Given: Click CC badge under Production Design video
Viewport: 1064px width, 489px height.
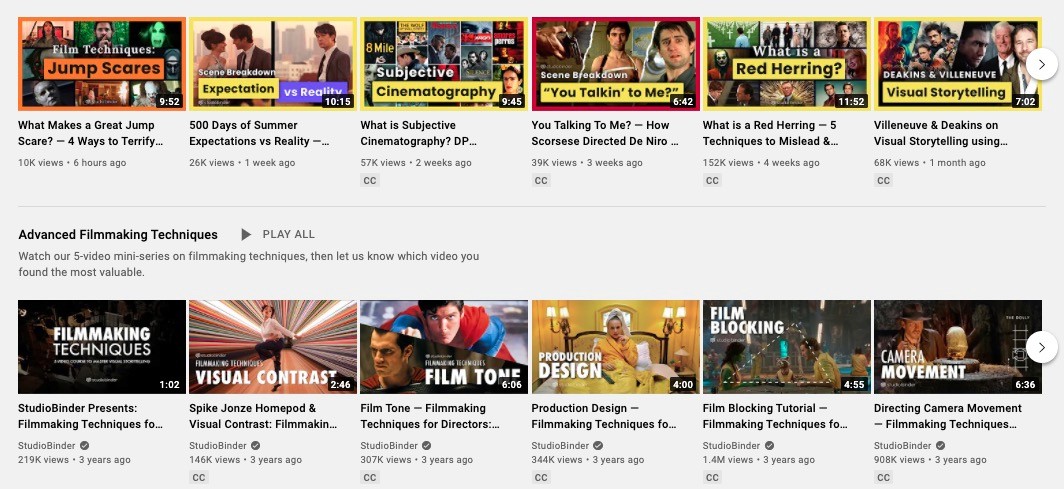Looking at the screenshot, I should point(541,477).
